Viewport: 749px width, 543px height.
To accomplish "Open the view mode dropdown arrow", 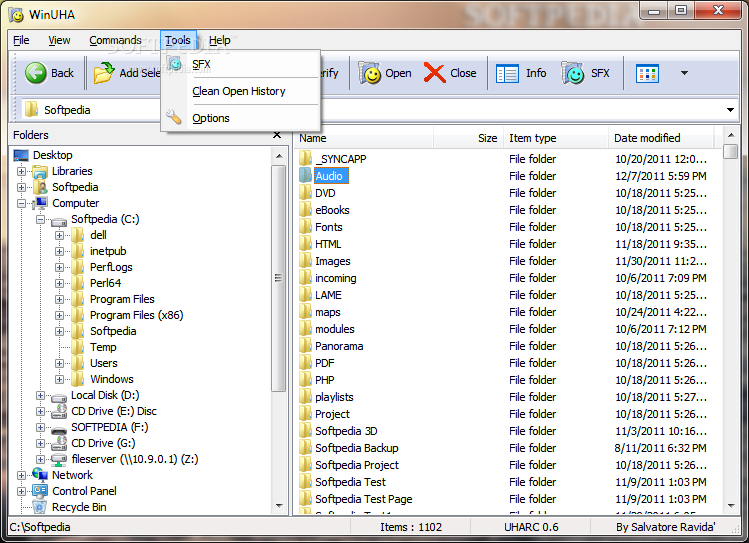I will [684, 73].
